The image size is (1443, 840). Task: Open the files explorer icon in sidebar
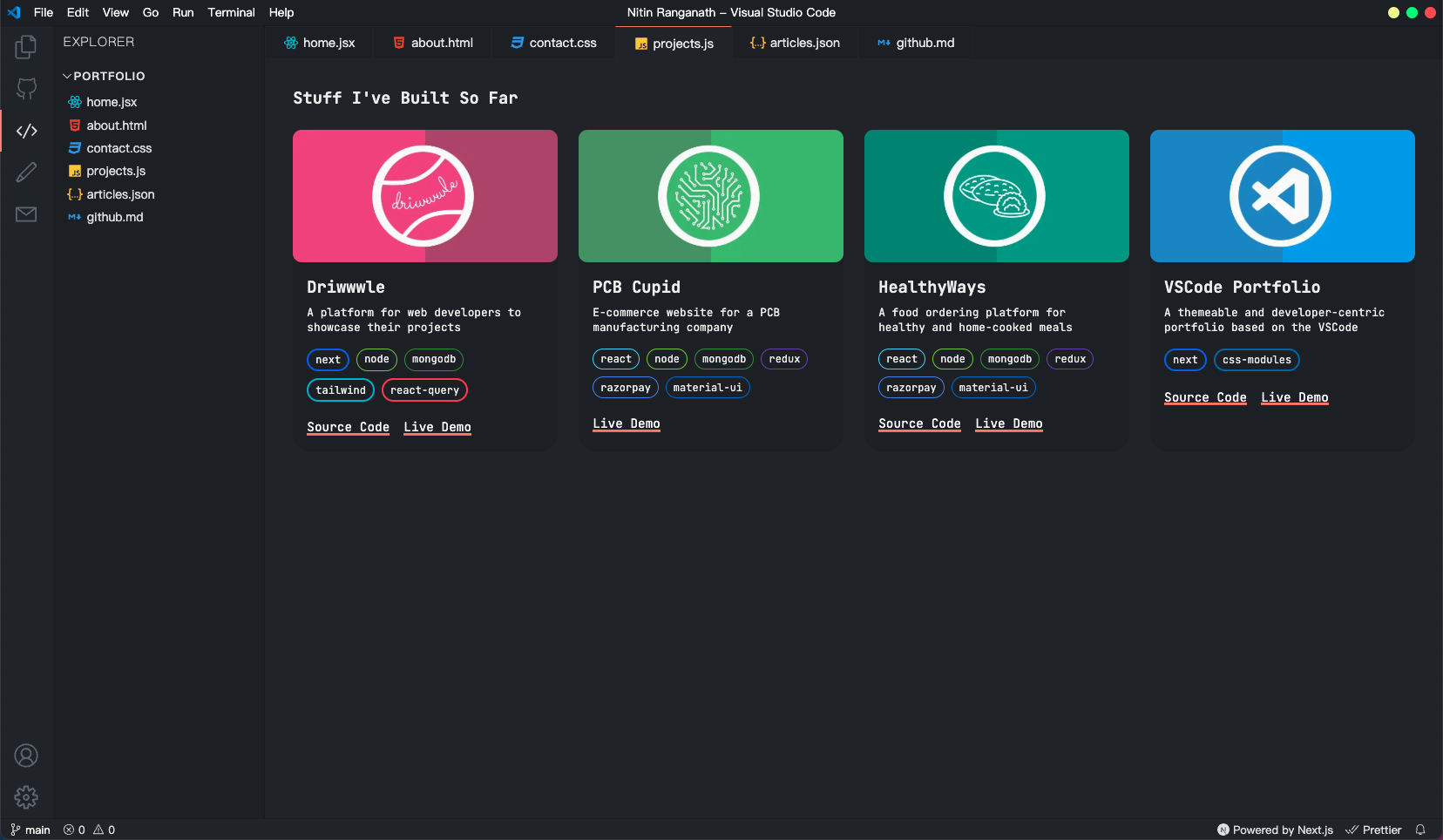(x=26, y=46)
